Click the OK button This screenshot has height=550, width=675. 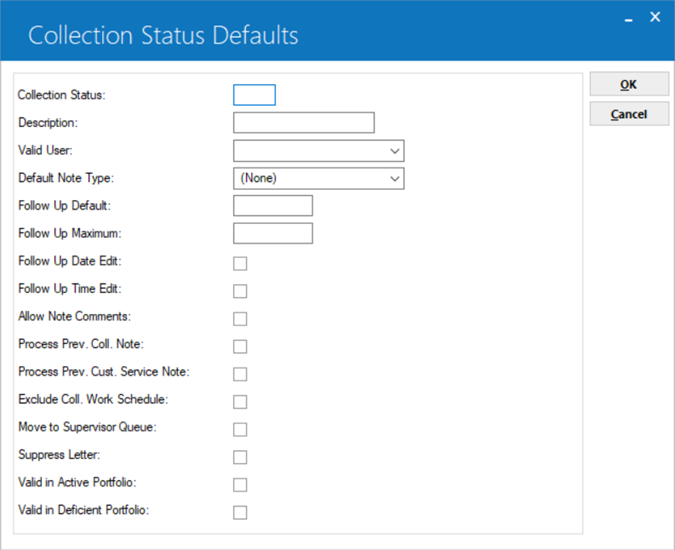[x=629, y=84]
